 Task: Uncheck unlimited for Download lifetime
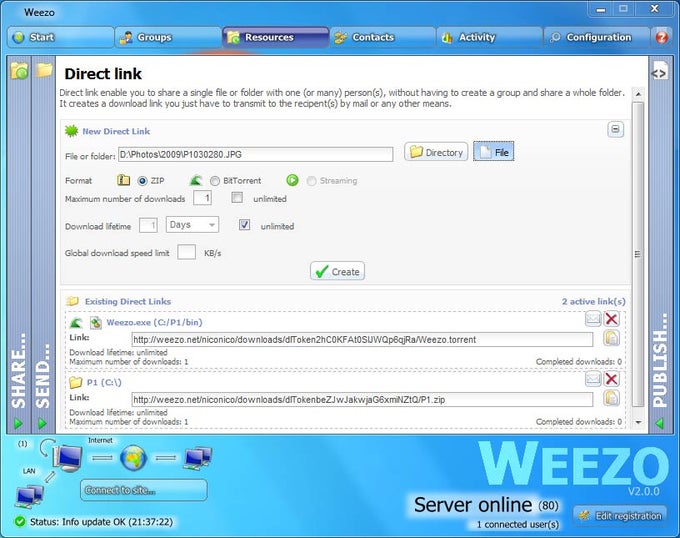coord(245,225)
